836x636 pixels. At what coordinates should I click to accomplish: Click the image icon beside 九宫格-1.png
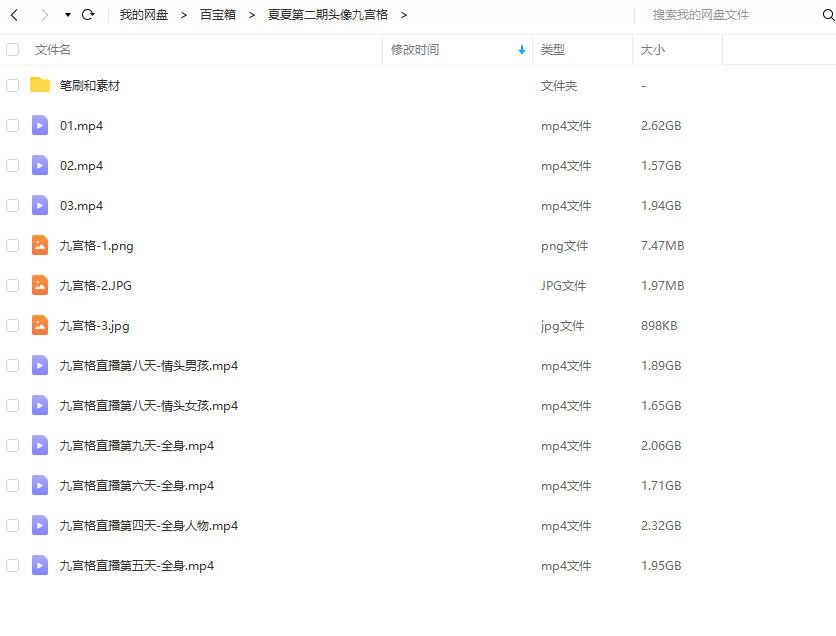(39, 245)
